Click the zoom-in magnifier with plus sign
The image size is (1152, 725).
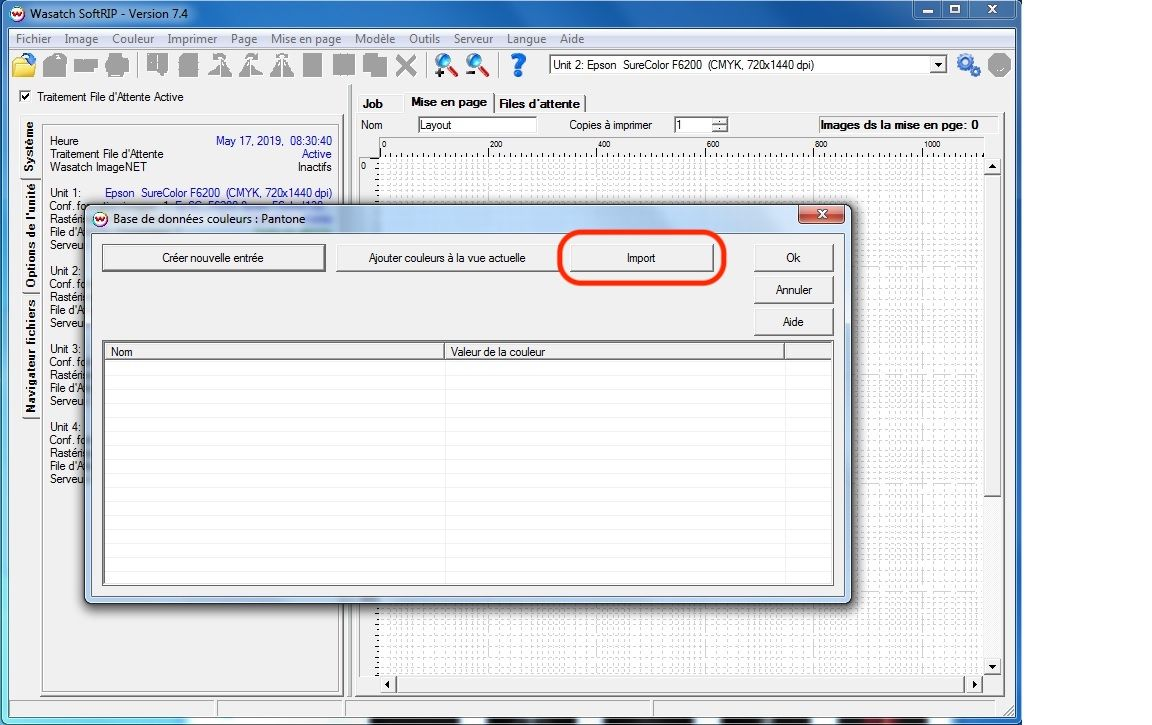(x=445, y=65)
